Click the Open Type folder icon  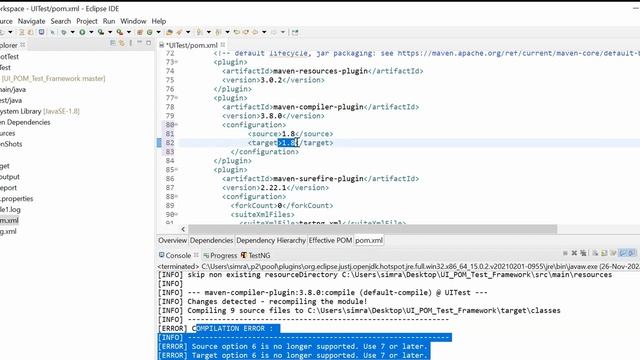click(x=169, y=32)
